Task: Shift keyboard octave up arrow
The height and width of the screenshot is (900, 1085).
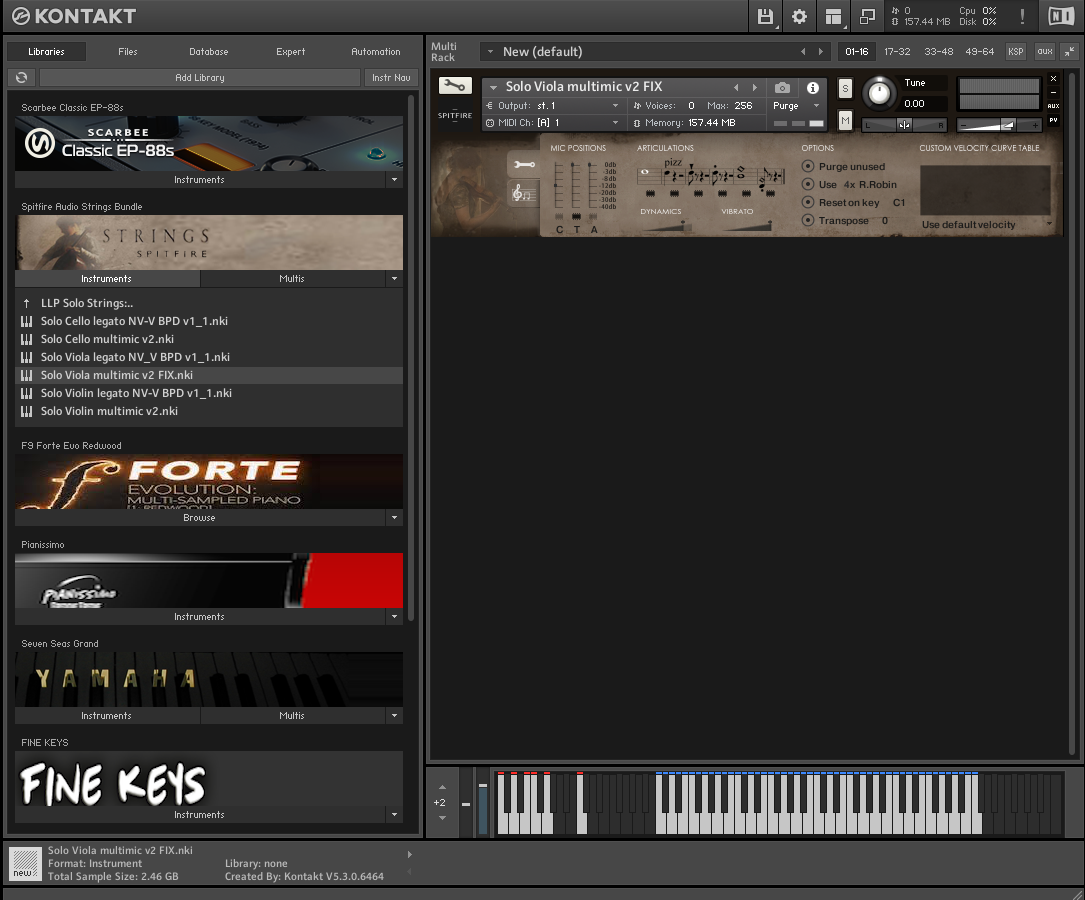Action: coord(442,787)
